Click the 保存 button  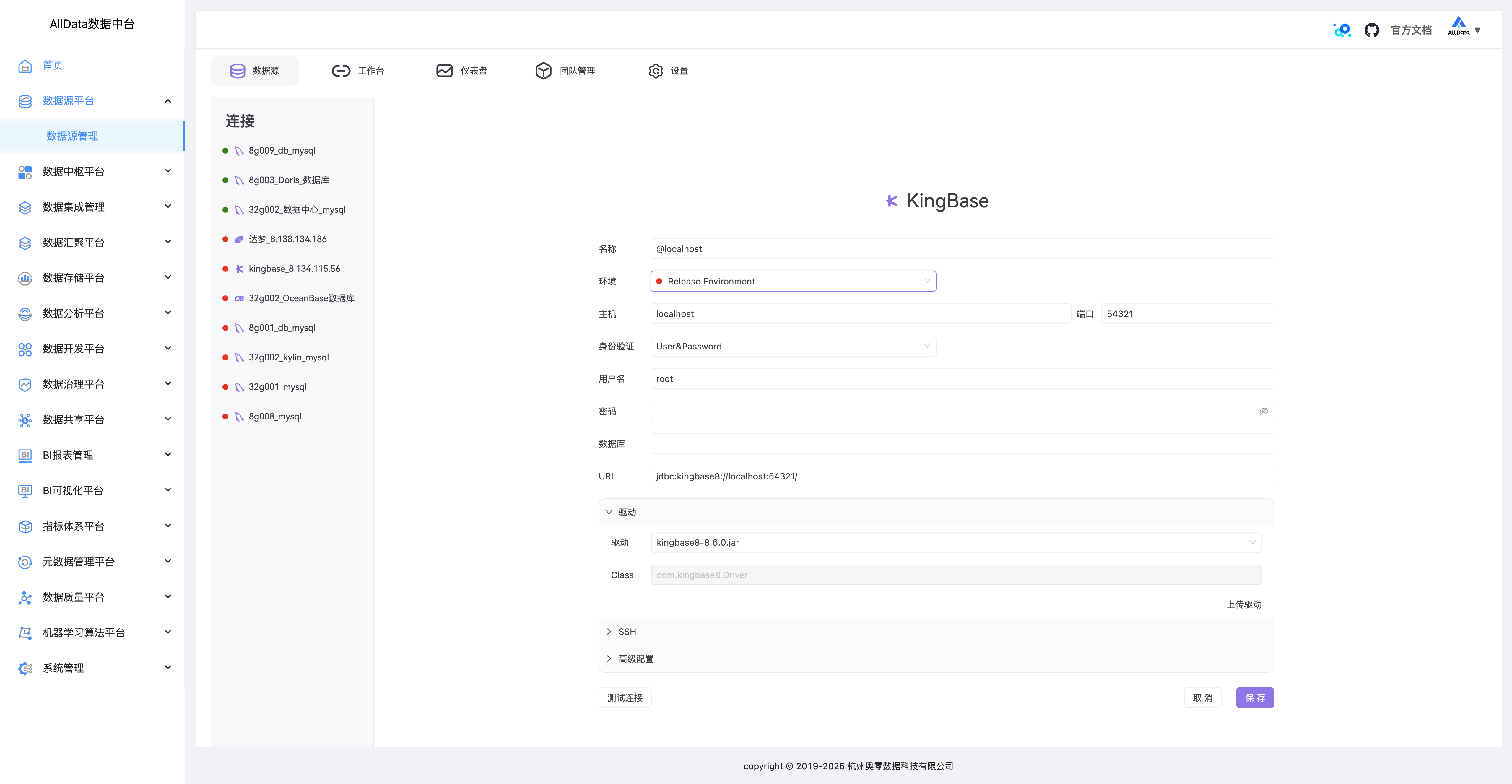click(1255, 698)
